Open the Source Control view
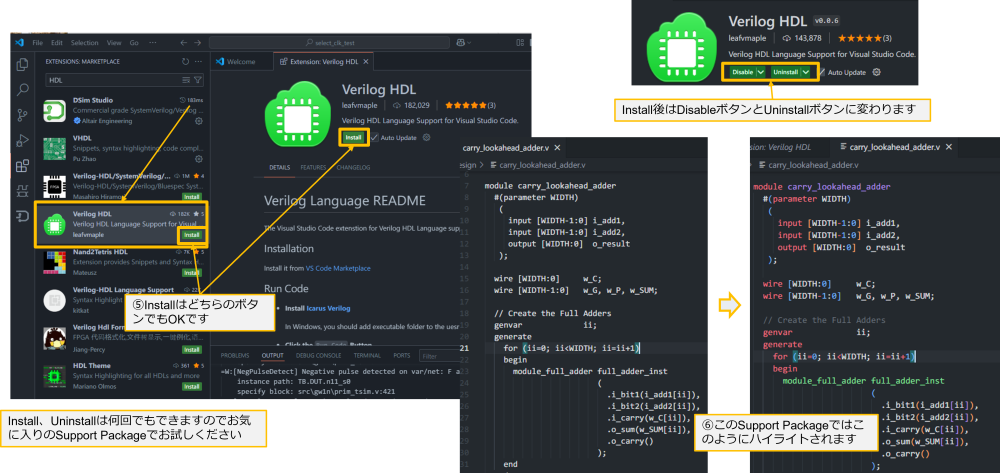This screenshot has width=1000, height=473. [x=22, y=115]
